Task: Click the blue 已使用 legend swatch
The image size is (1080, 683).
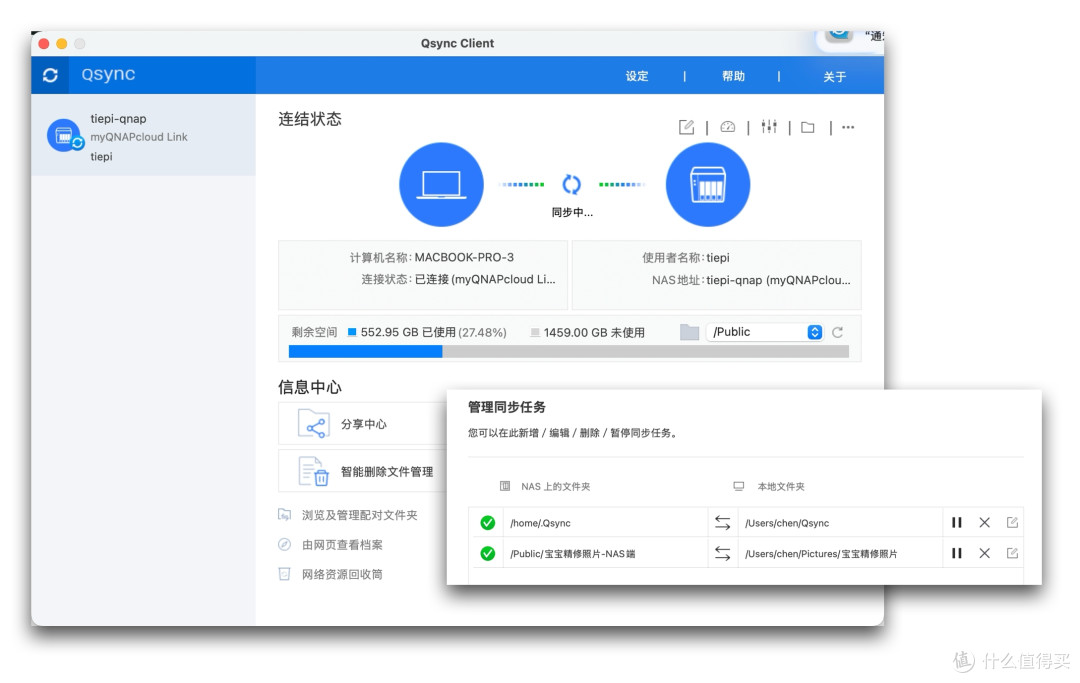Action: [x=352, y=332]
